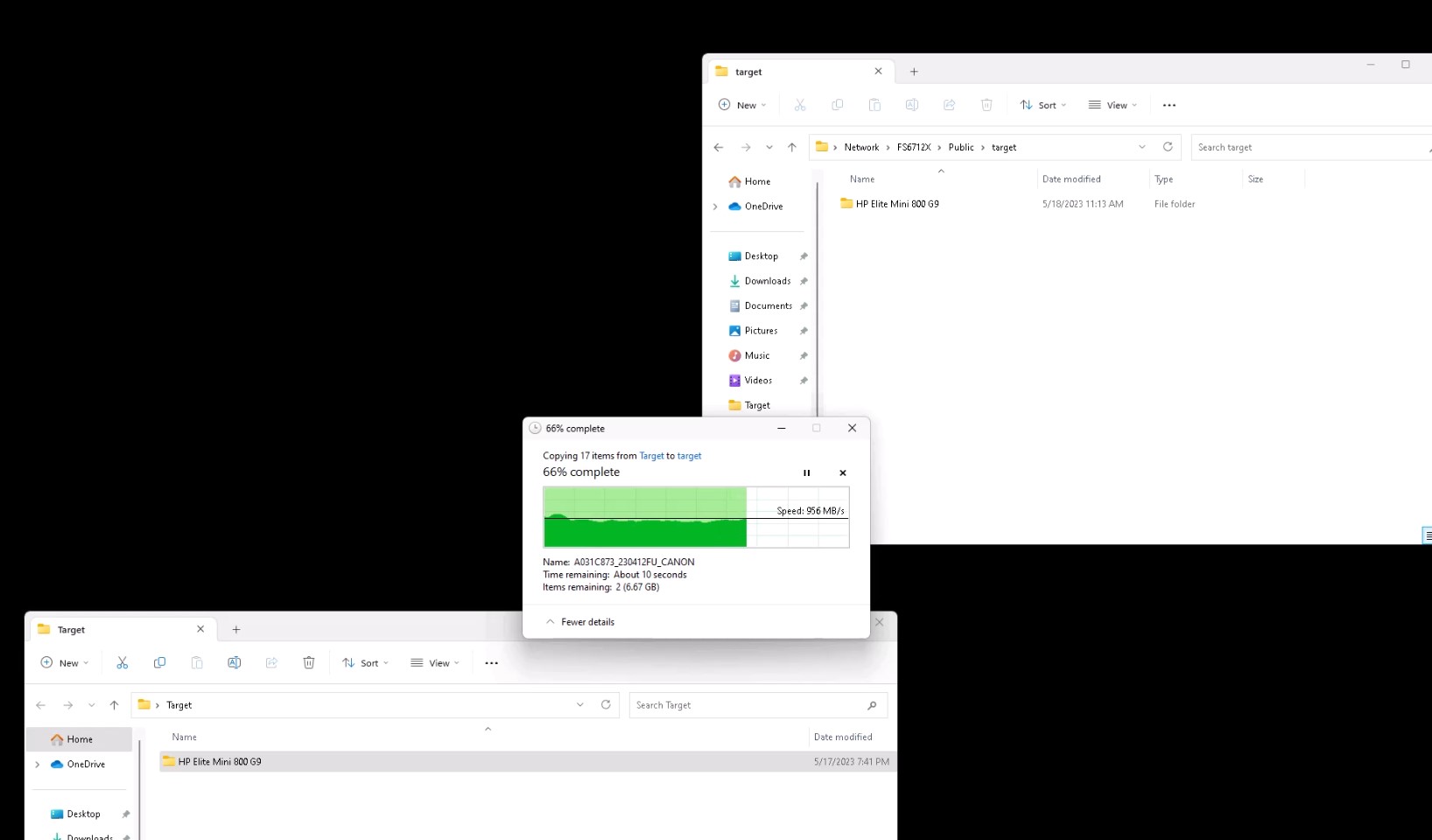This screenshot has width=1432, height=840.
Task: Open New dropdown in lower Target window
Action: 65,663
